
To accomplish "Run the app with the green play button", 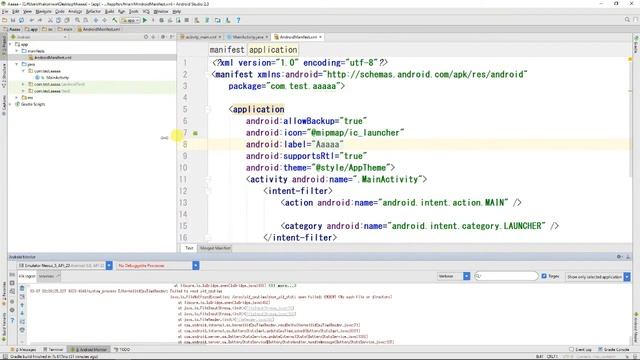I will point(145,20).
